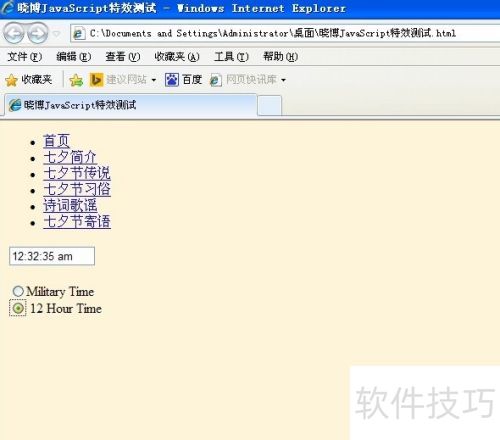Select the Military Time radio button
This screenshot has width=500, height=440.
[18, 291]
